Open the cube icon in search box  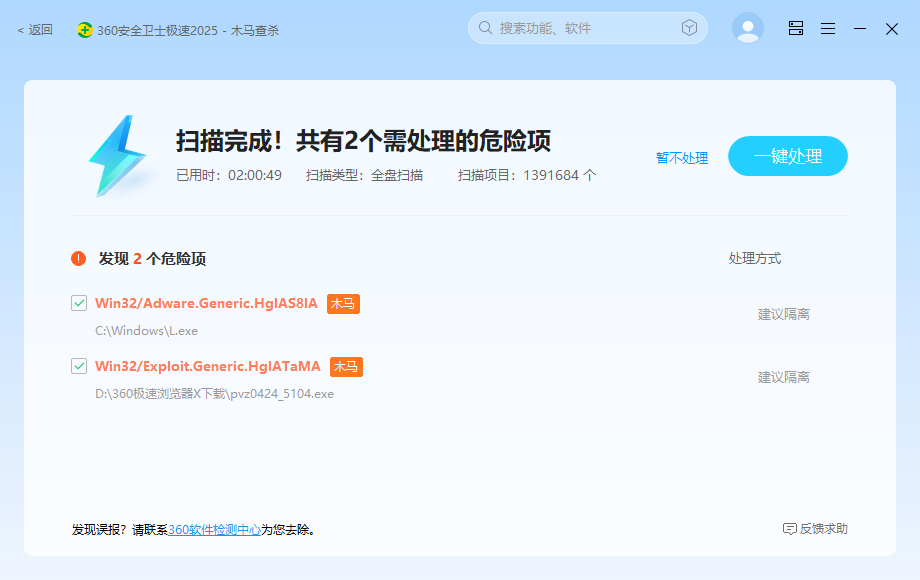coord(689,28)
